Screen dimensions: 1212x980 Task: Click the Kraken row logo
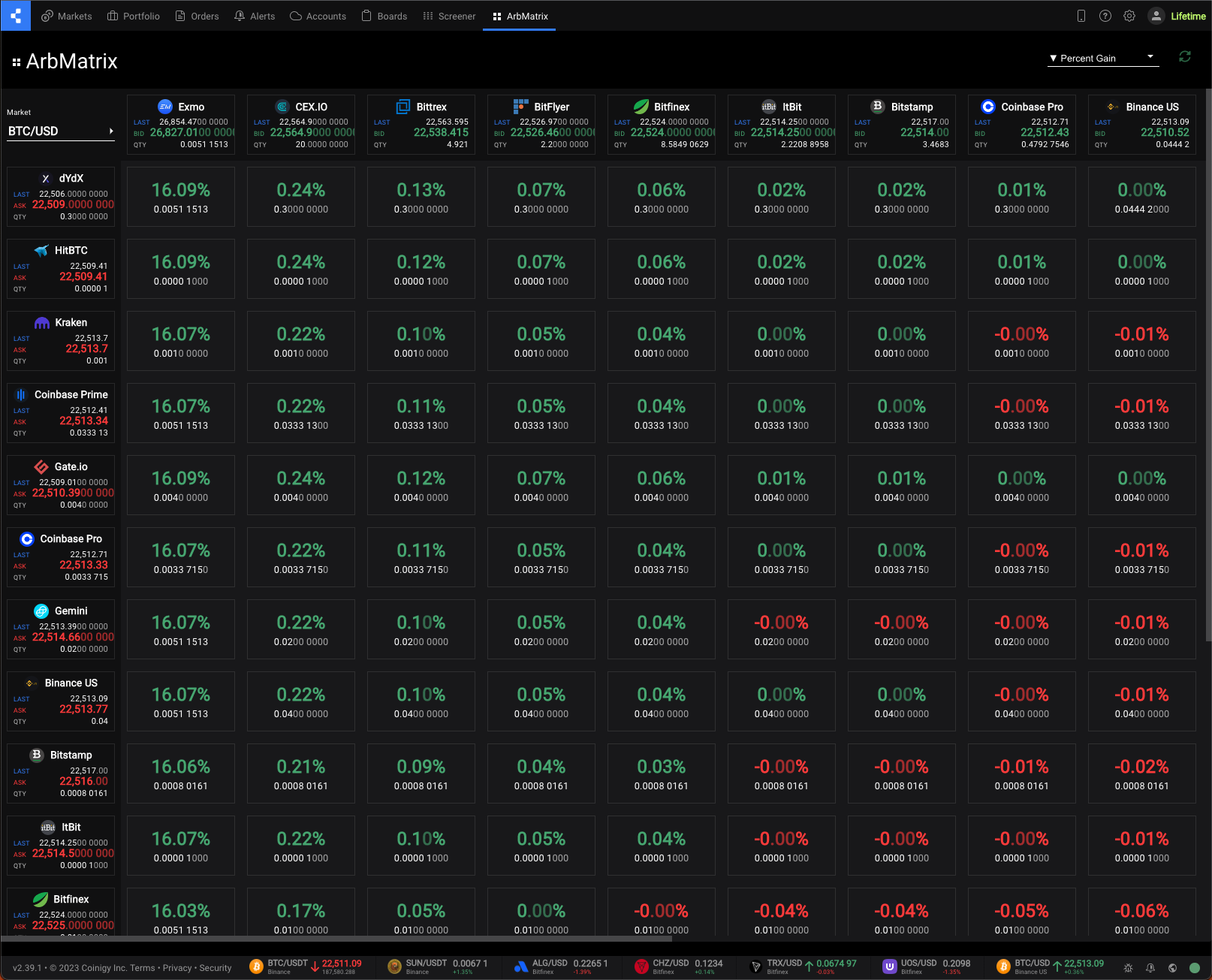(x=42, y=322)
